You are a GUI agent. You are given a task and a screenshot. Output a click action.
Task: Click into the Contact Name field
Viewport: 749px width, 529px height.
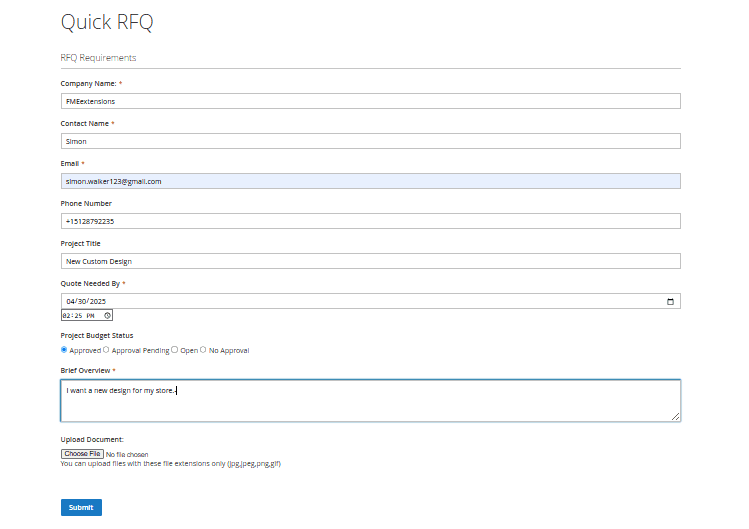click(x=371, y=141)
